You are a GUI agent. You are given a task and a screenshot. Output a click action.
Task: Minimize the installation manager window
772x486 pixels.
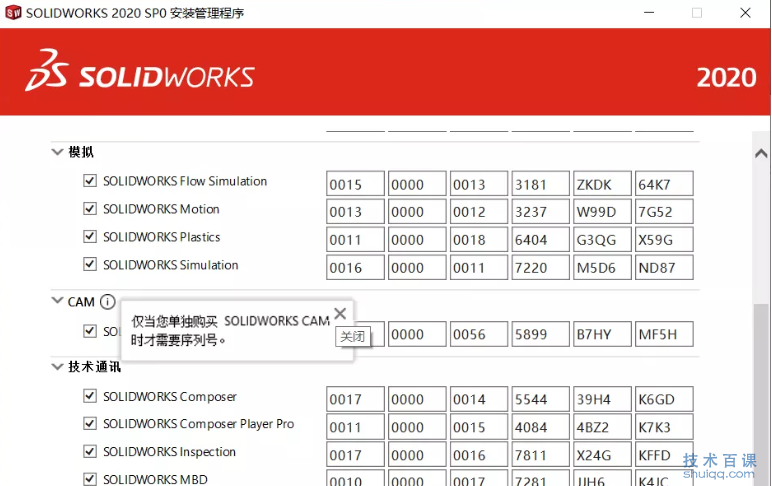point(649,12)
